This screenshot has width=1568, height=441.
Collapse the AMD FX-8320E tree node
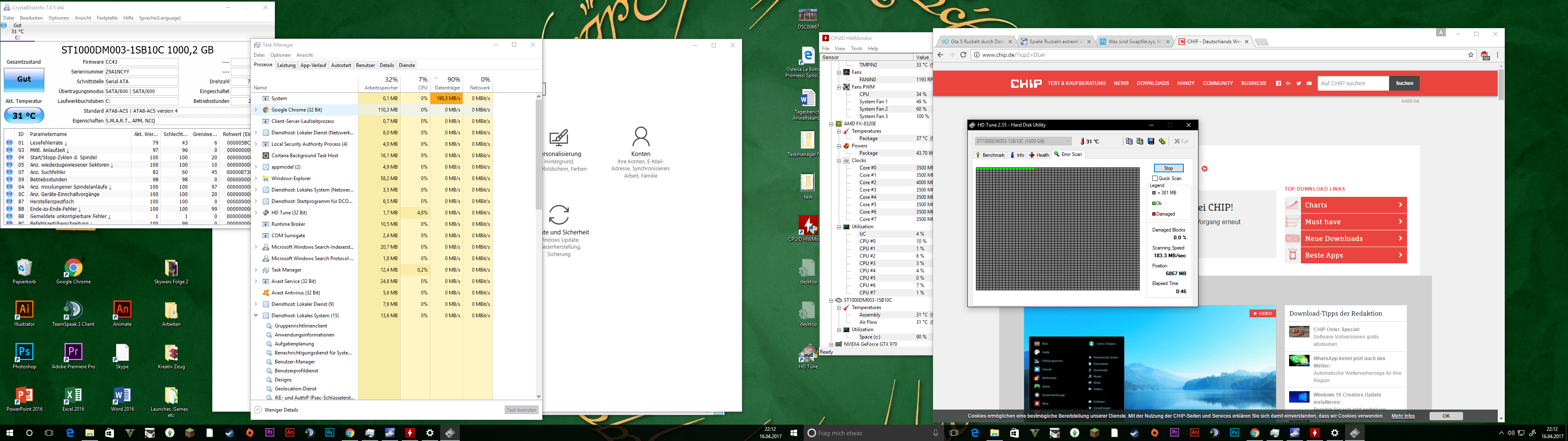pos(831,124)
